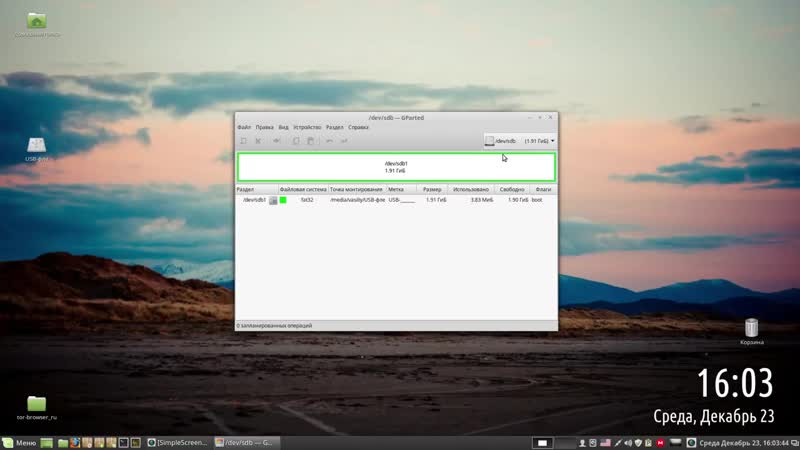Click the red MEGA icon in tray
The width and height of the screenshot is (800, 450).
coord(660,443)
